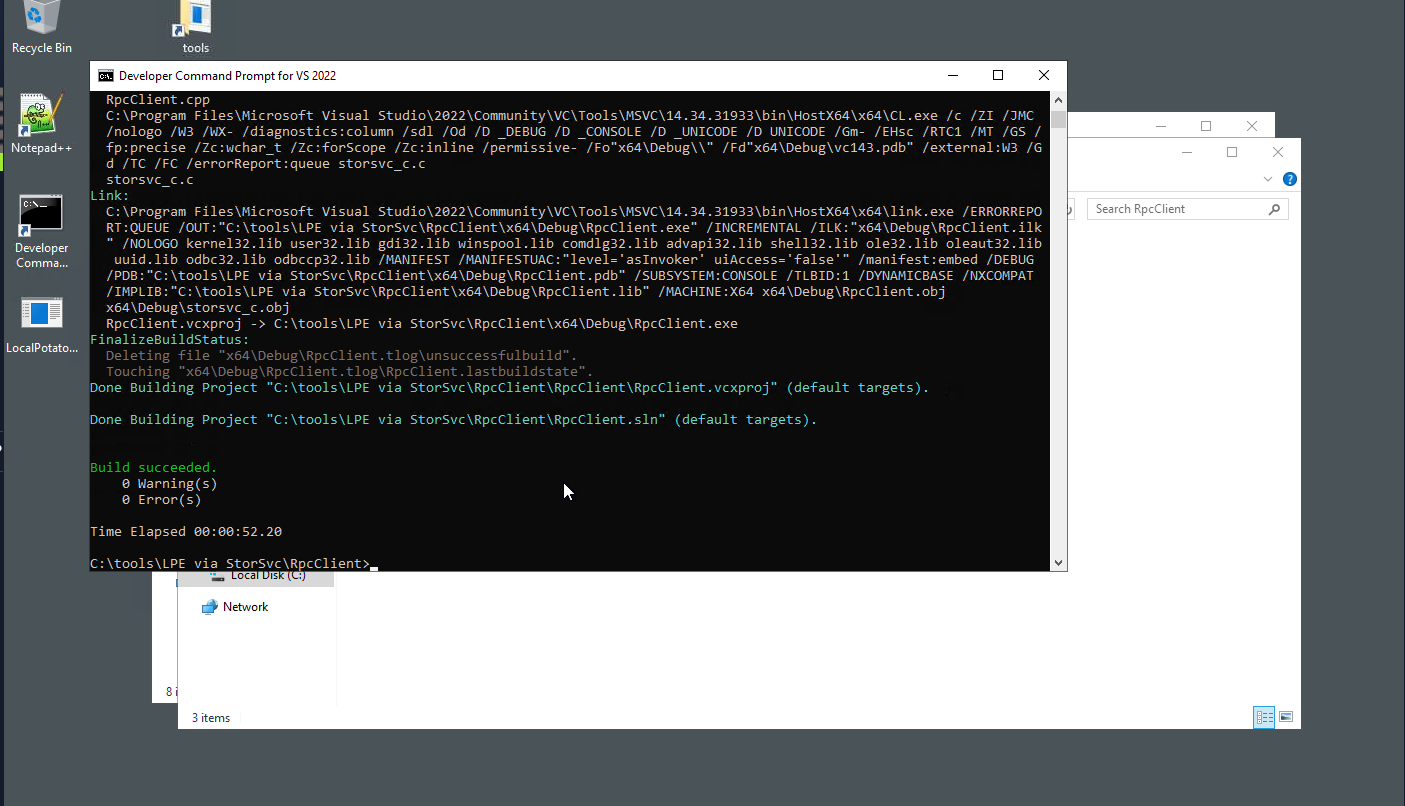
Task: Open the Recycle Bin desktop icon
Action: (42, 27)
